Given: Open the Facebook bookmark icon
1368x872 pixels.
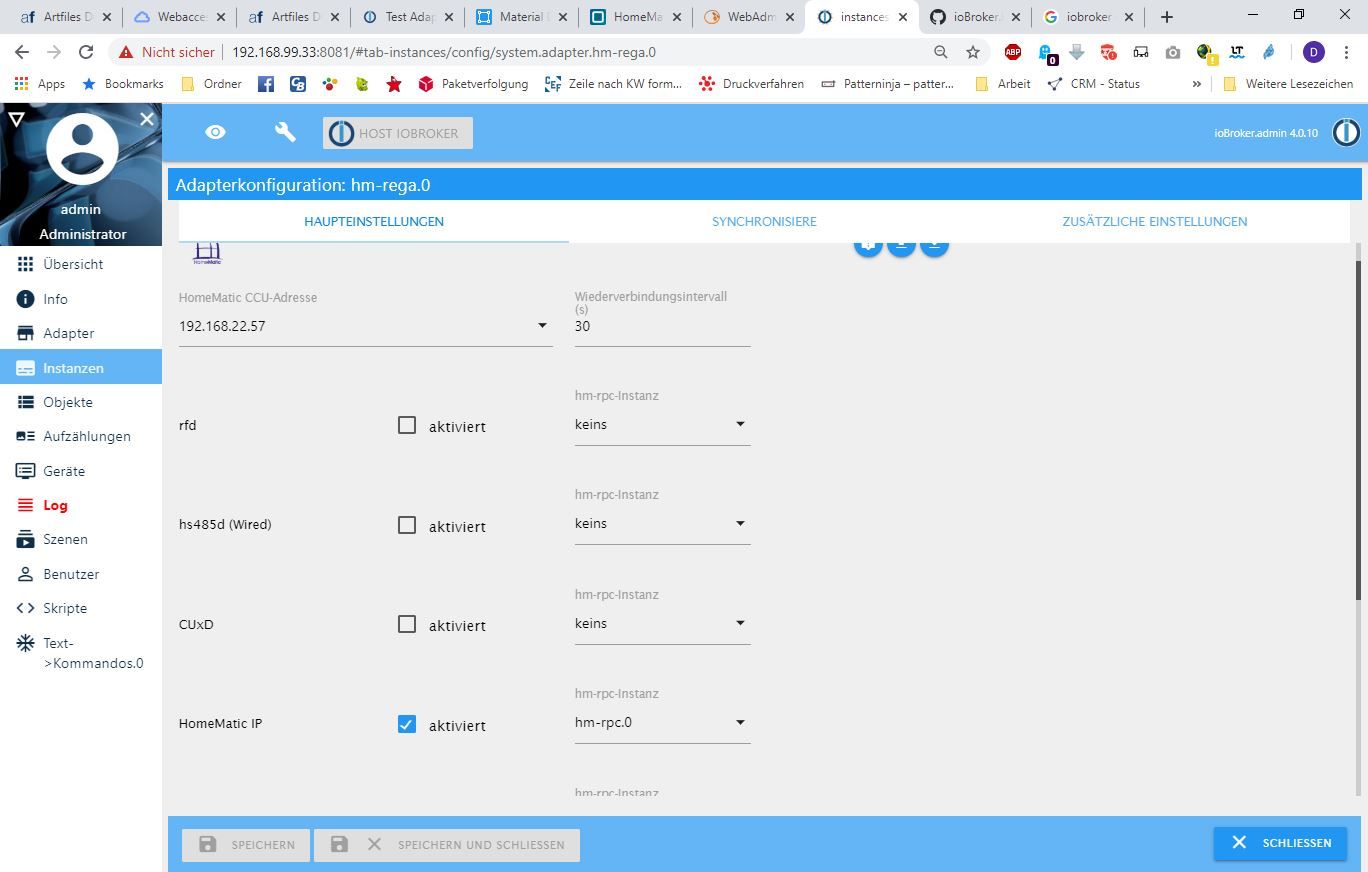Looking at the screenshot, I should point(266,84).
